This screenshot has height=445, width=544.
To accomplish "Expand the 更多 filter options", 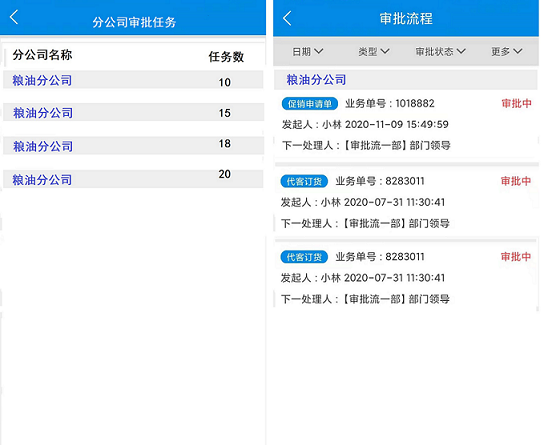I will 507,52.
